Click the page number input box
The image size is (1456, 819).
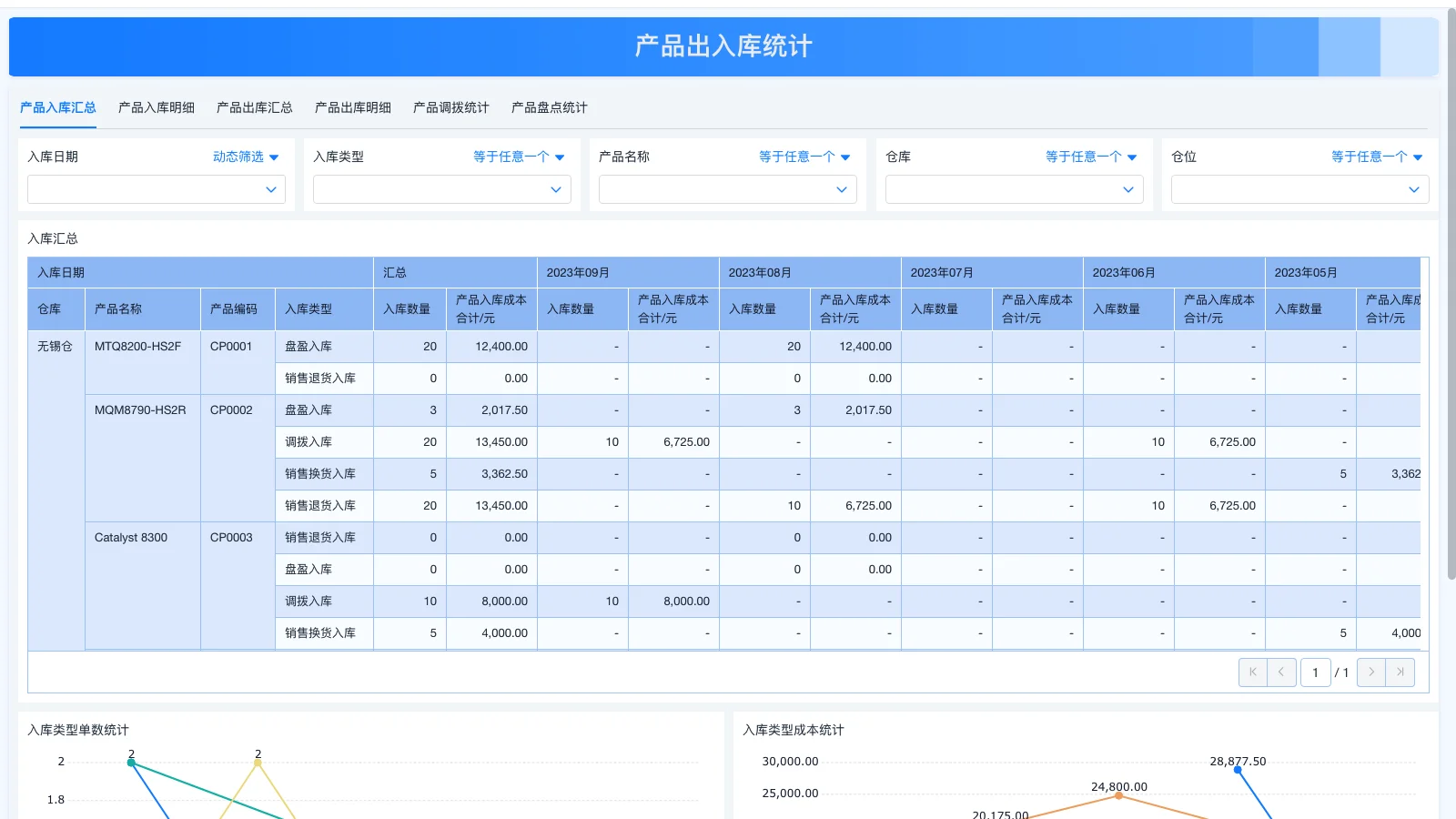pos(1316,672)
